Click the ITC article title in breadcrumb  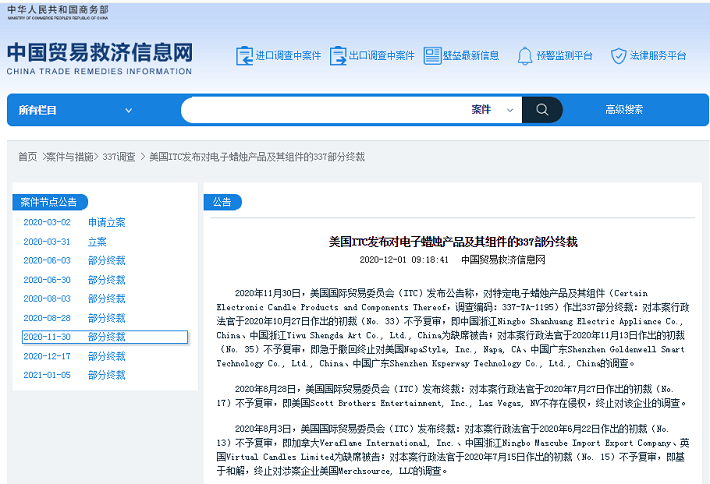point(257,157)
